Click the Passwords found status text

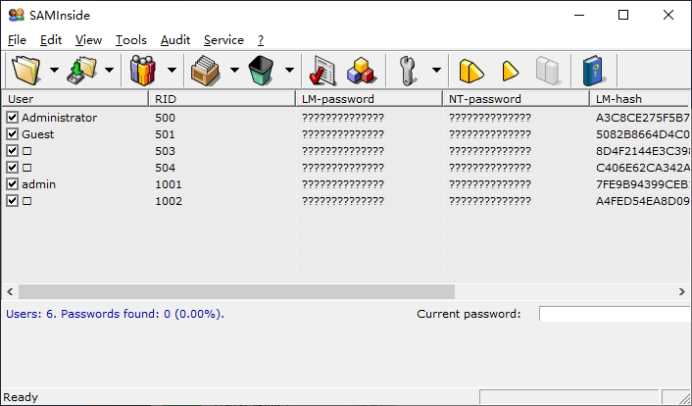click(x=143, y=314)
